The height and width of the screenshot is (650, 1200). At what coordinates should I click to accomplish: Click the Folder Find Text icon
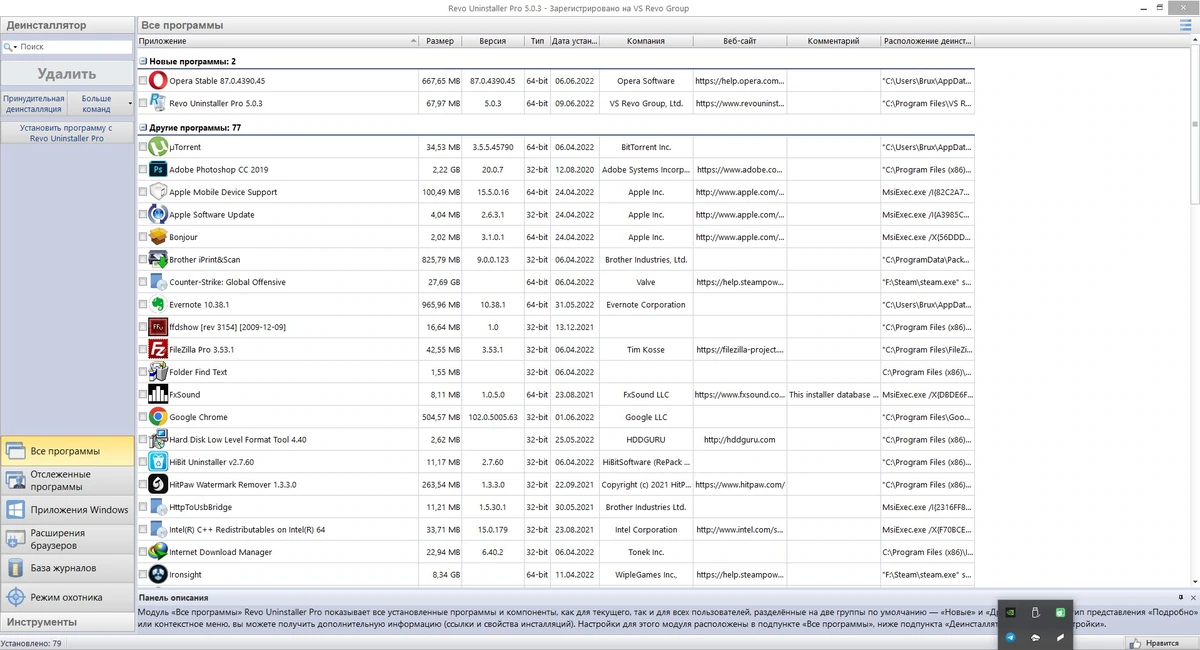tap(158, 372)
